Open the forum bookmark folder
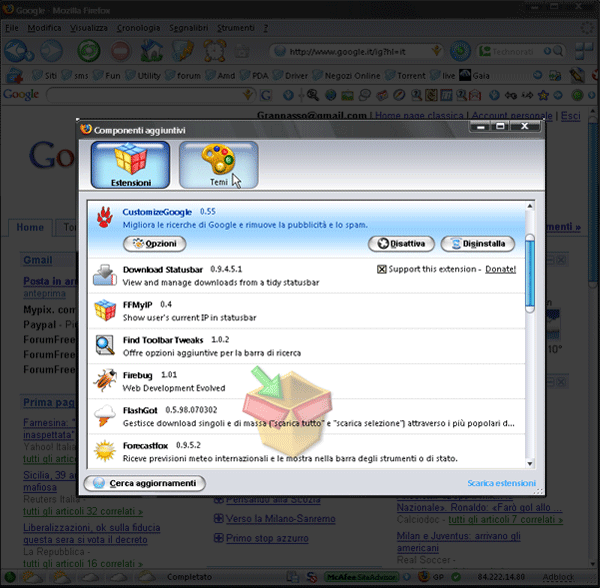600x588 pixels. click(183, 75)
